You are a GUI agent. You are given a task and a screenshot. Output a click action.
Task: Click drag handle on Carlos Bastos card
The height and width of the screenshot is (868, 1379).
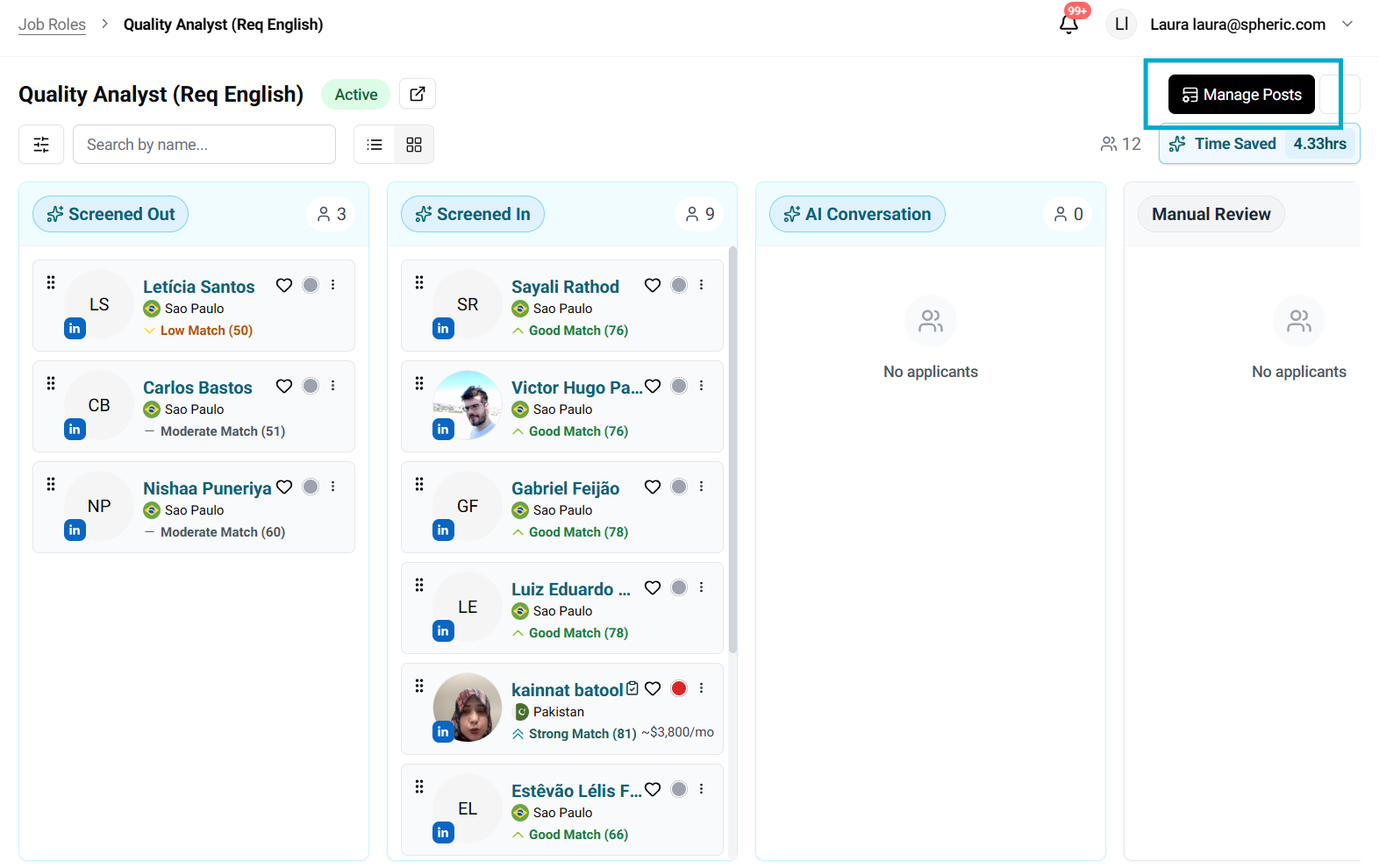(x=51, y=383)
